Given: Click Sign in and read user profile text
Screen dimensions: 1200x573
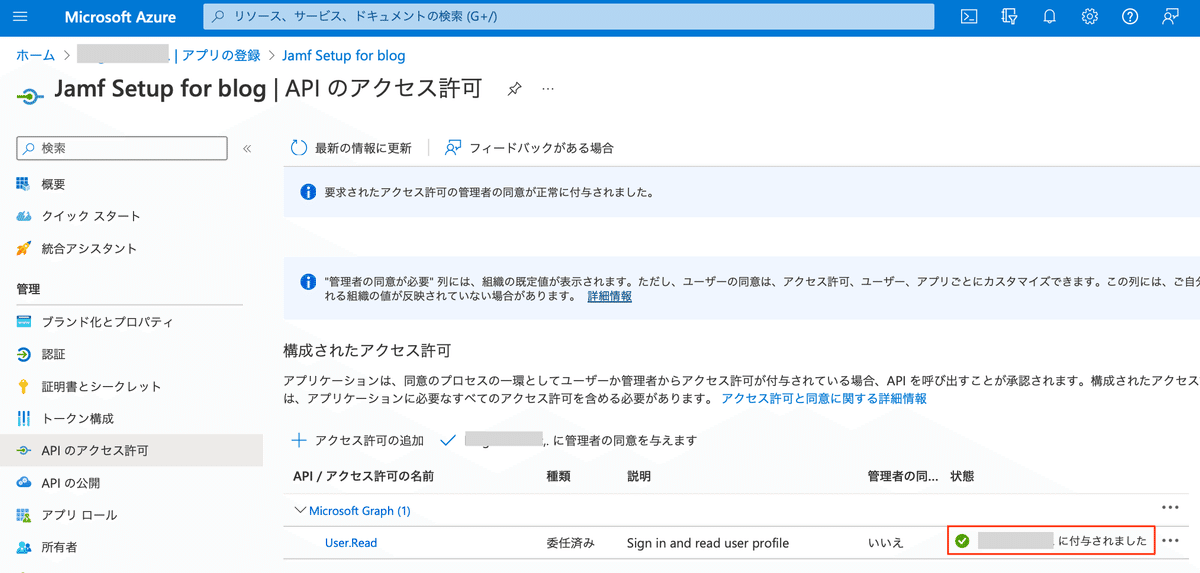Looking at the screenshot, I should pos(708,543).
